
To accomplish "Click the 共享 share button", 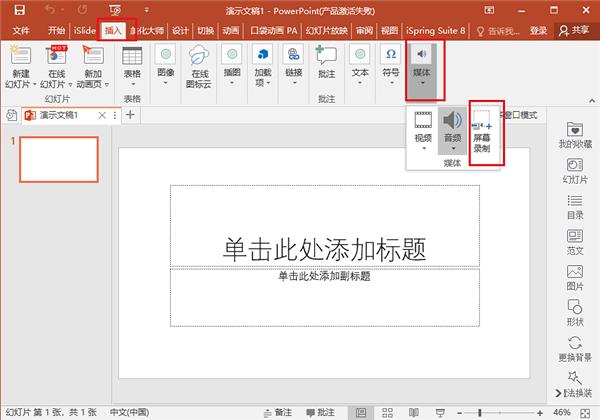I will tap(574, 30).
